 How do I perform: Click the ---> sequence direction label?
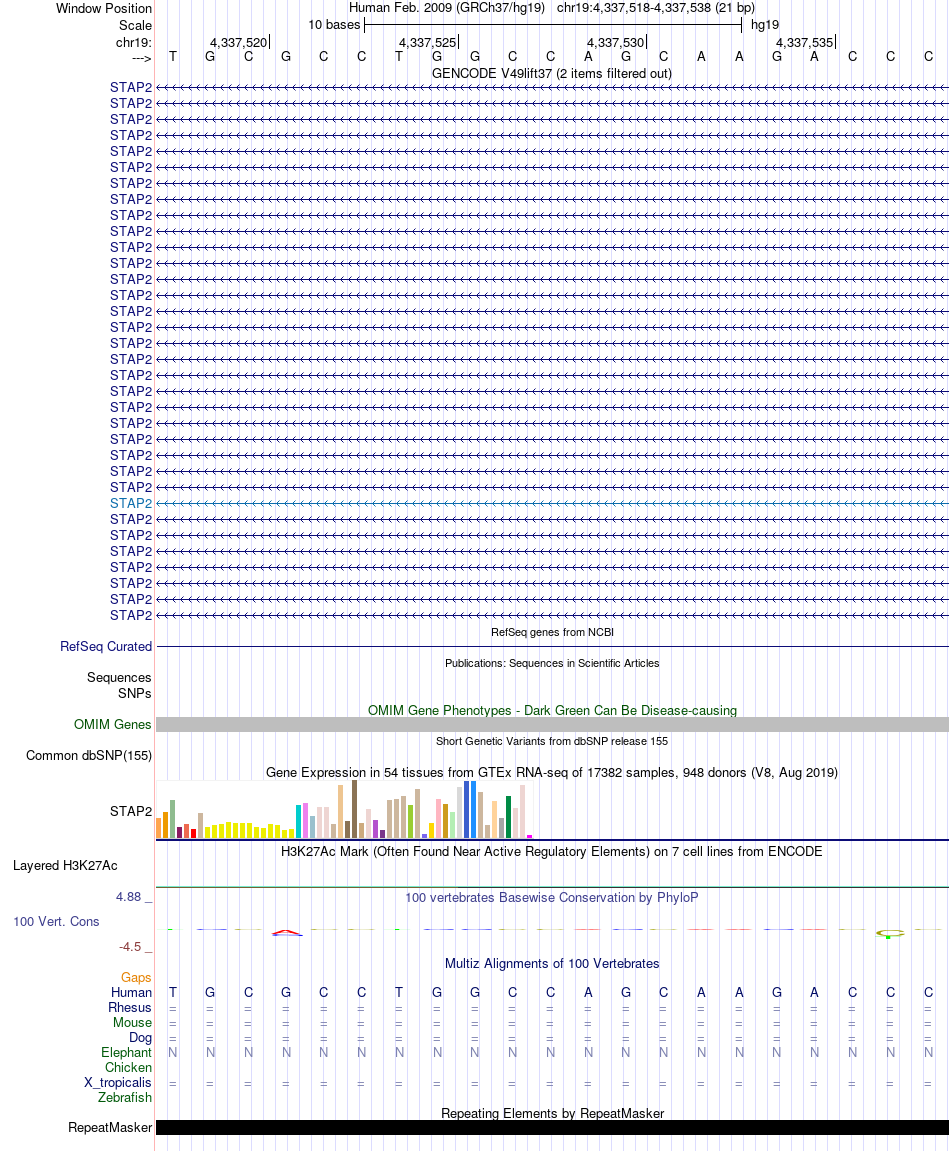[142, 58]
